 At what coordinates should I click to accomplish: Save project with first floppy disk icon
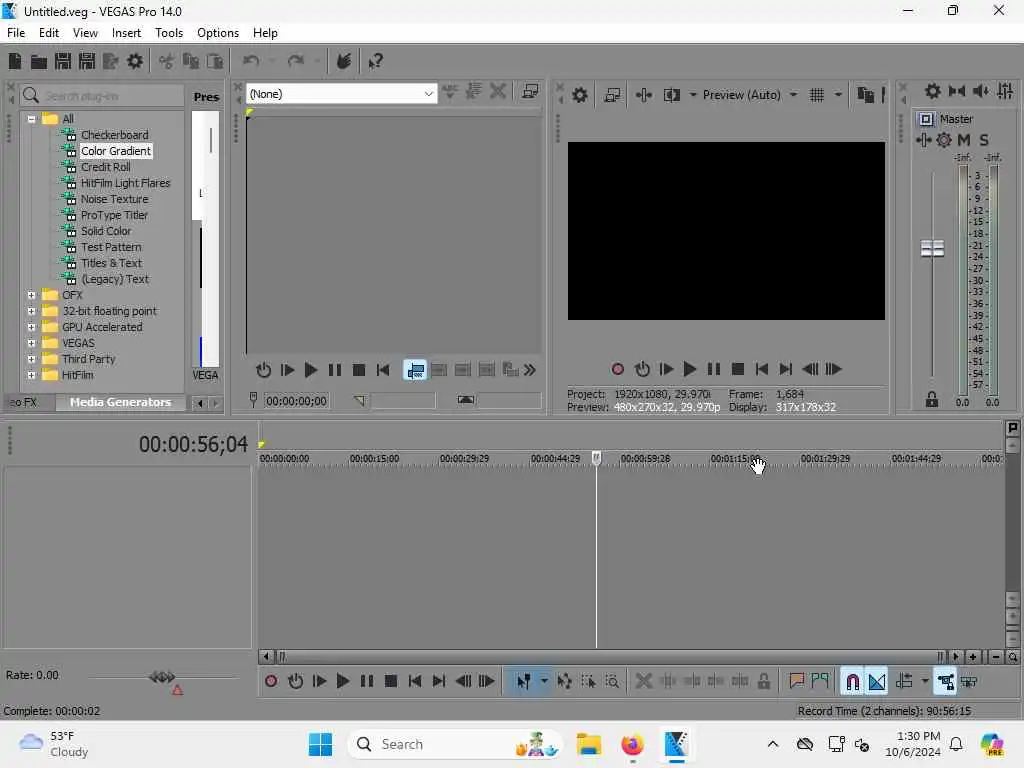click(63, 61)
